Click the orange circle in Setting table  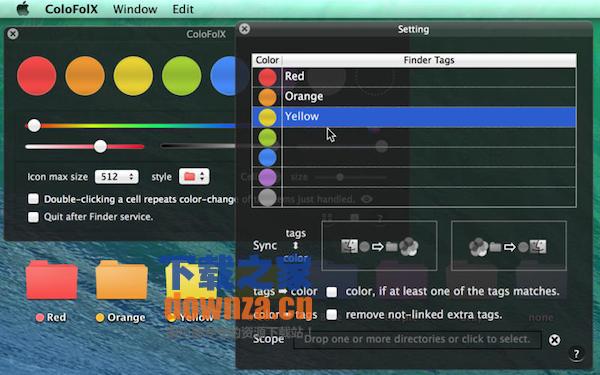click(267, 97)
